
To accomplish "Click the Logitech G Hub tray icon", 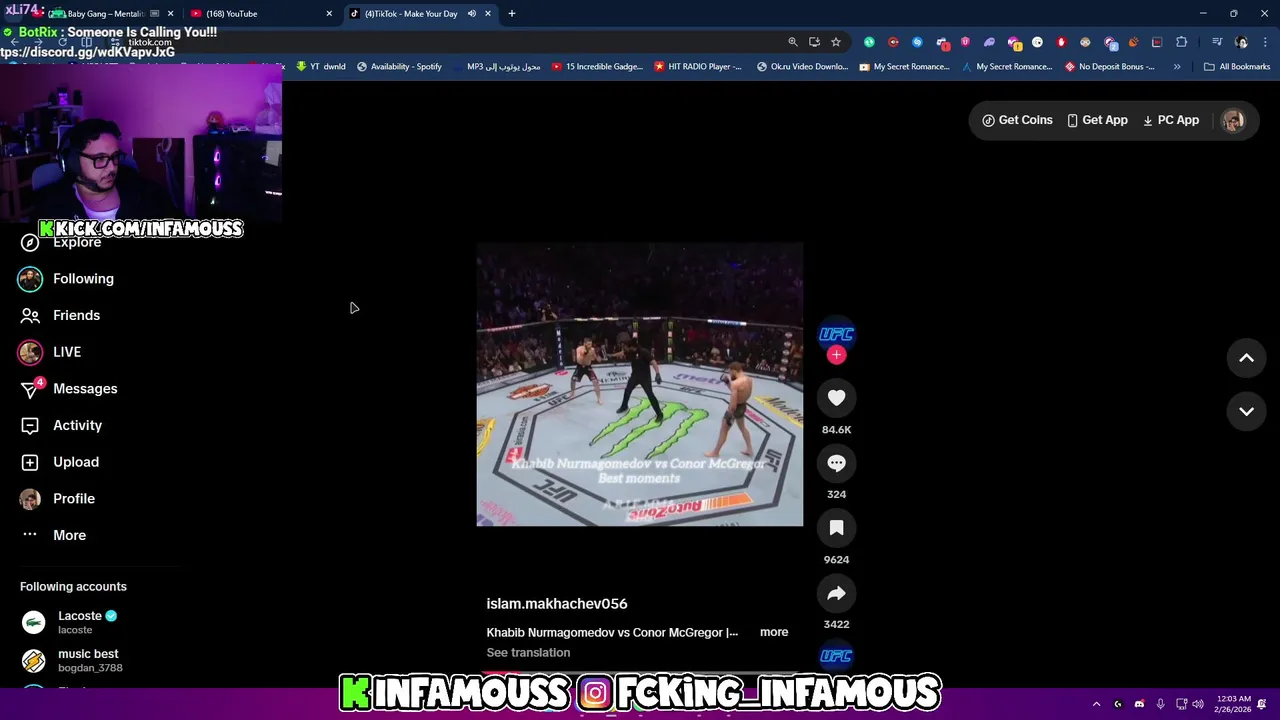I will (1118, 704).
